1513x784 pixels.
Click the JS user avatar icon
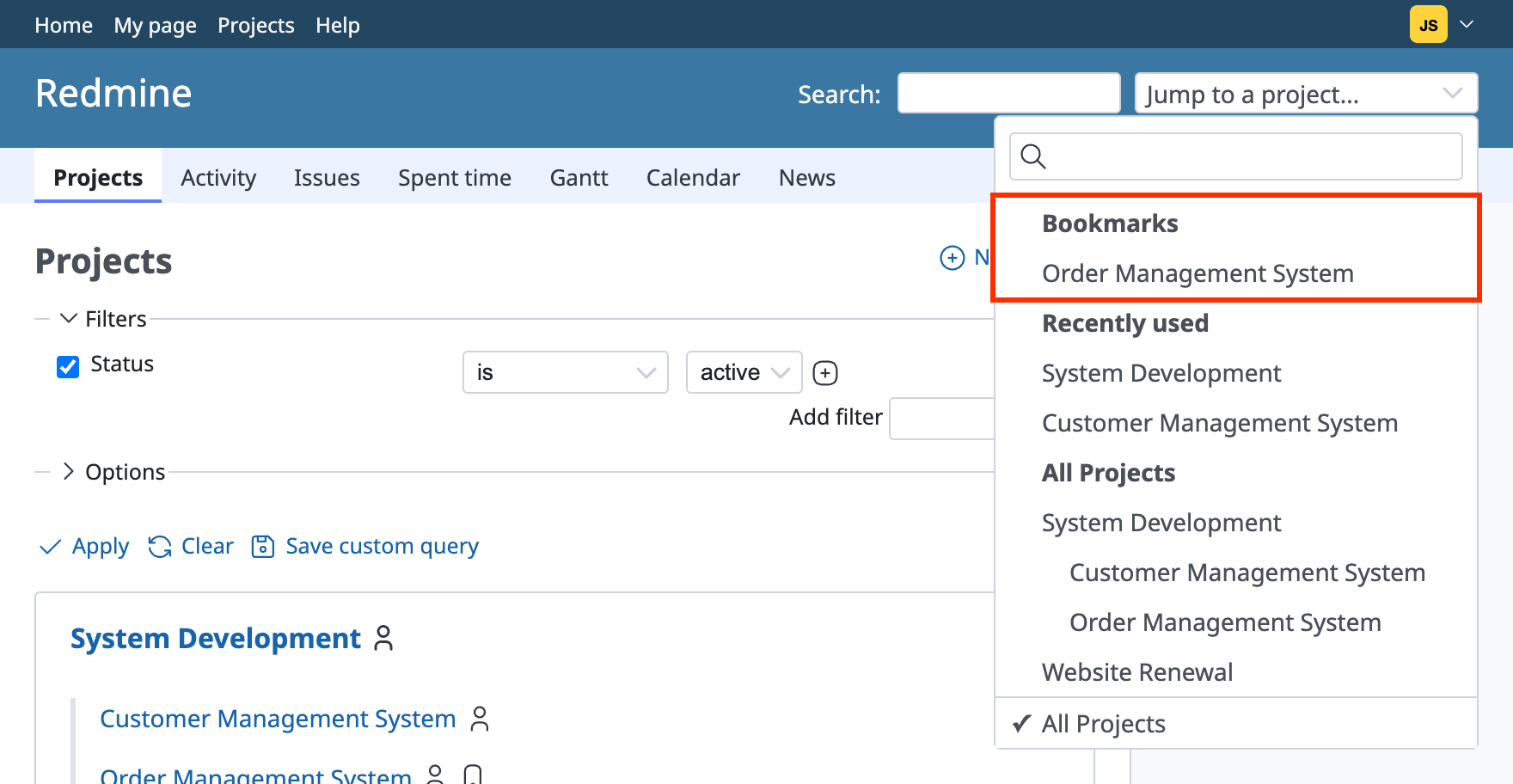[x=1428, y=25]
